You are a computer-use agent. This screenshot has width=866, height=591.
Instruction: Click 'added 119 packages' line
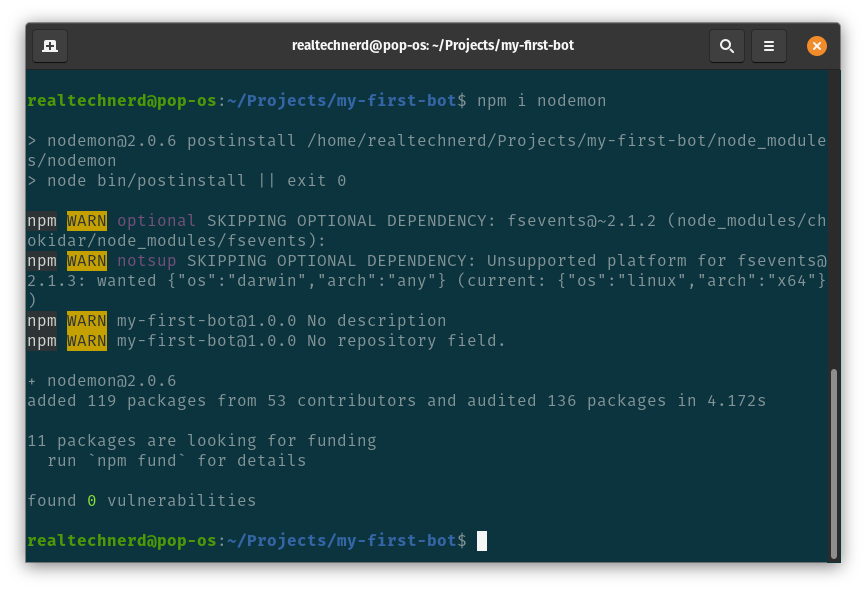tap(397, 400)
